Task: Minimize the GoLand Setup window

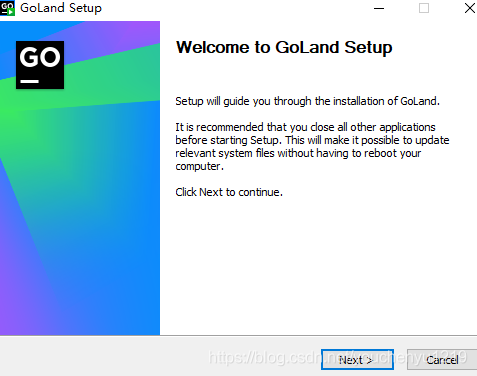Action: pyautogui.click(x=379, y=8)
